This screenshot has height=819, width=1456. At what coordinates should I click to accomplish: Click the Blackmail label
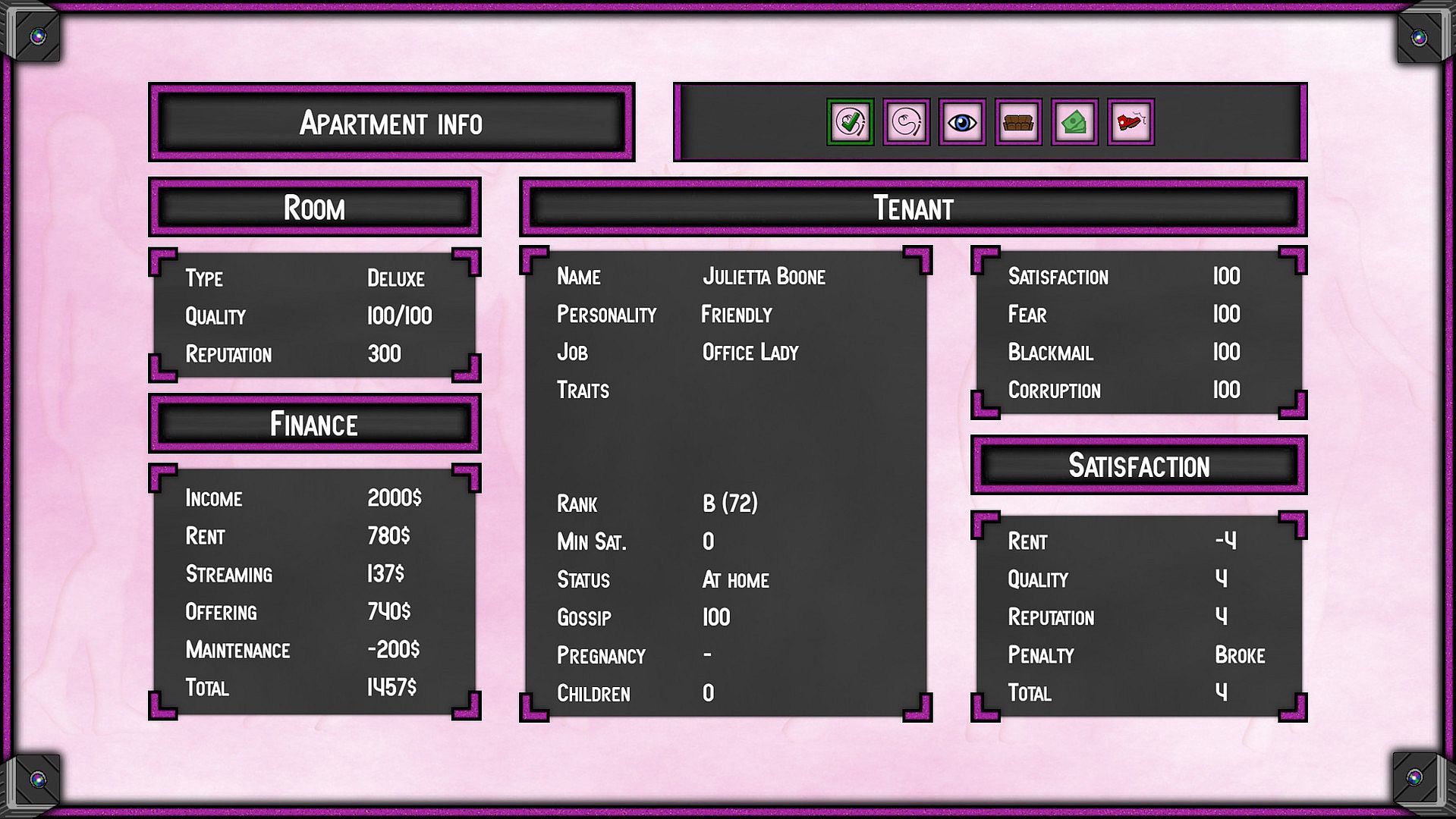click(1051, 352)
